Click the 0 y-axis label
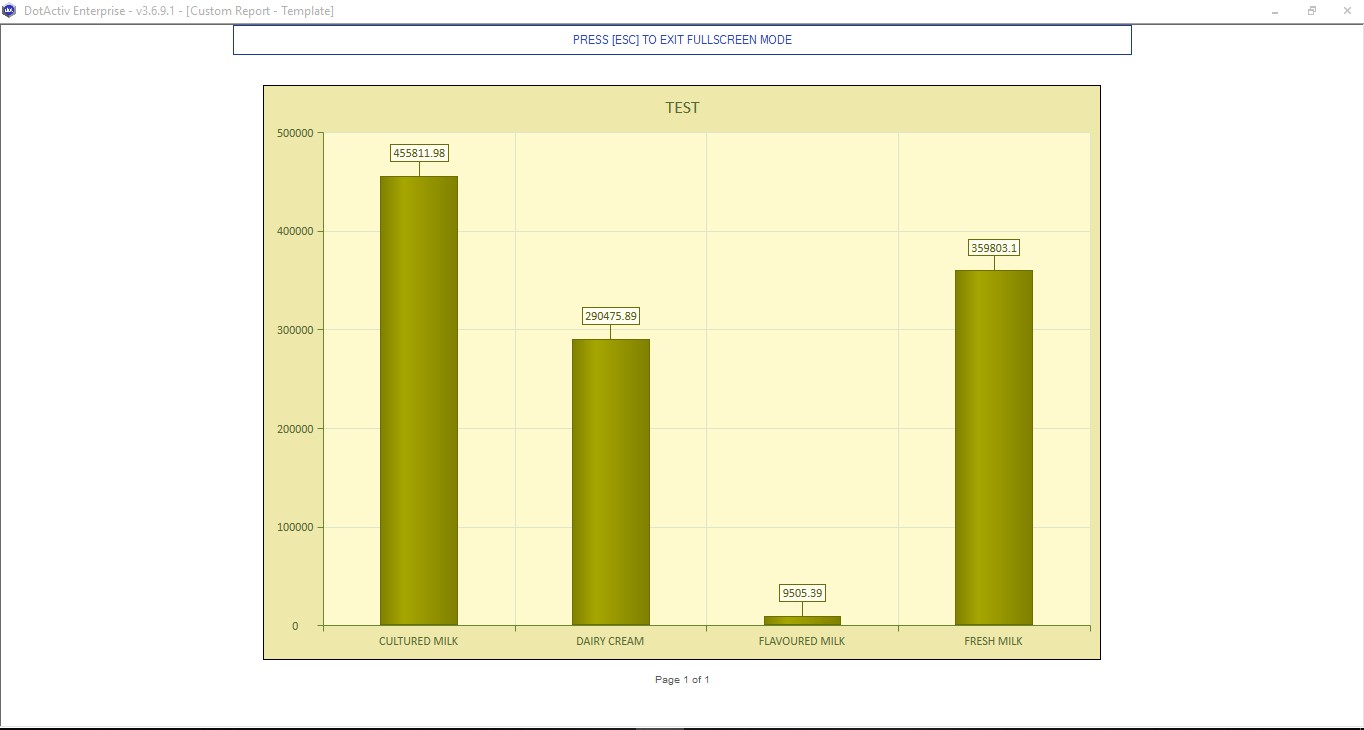 [295, 626]
